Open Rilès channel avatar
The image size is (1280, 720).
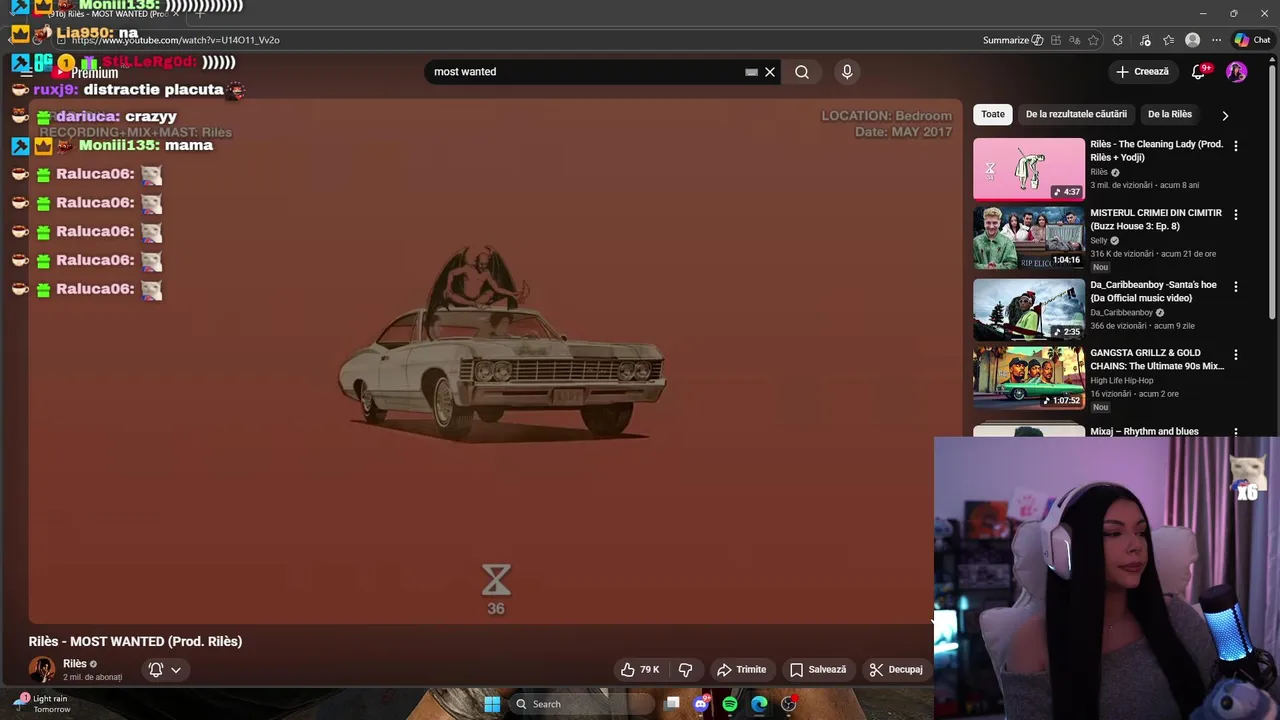(x=42, y=669)
